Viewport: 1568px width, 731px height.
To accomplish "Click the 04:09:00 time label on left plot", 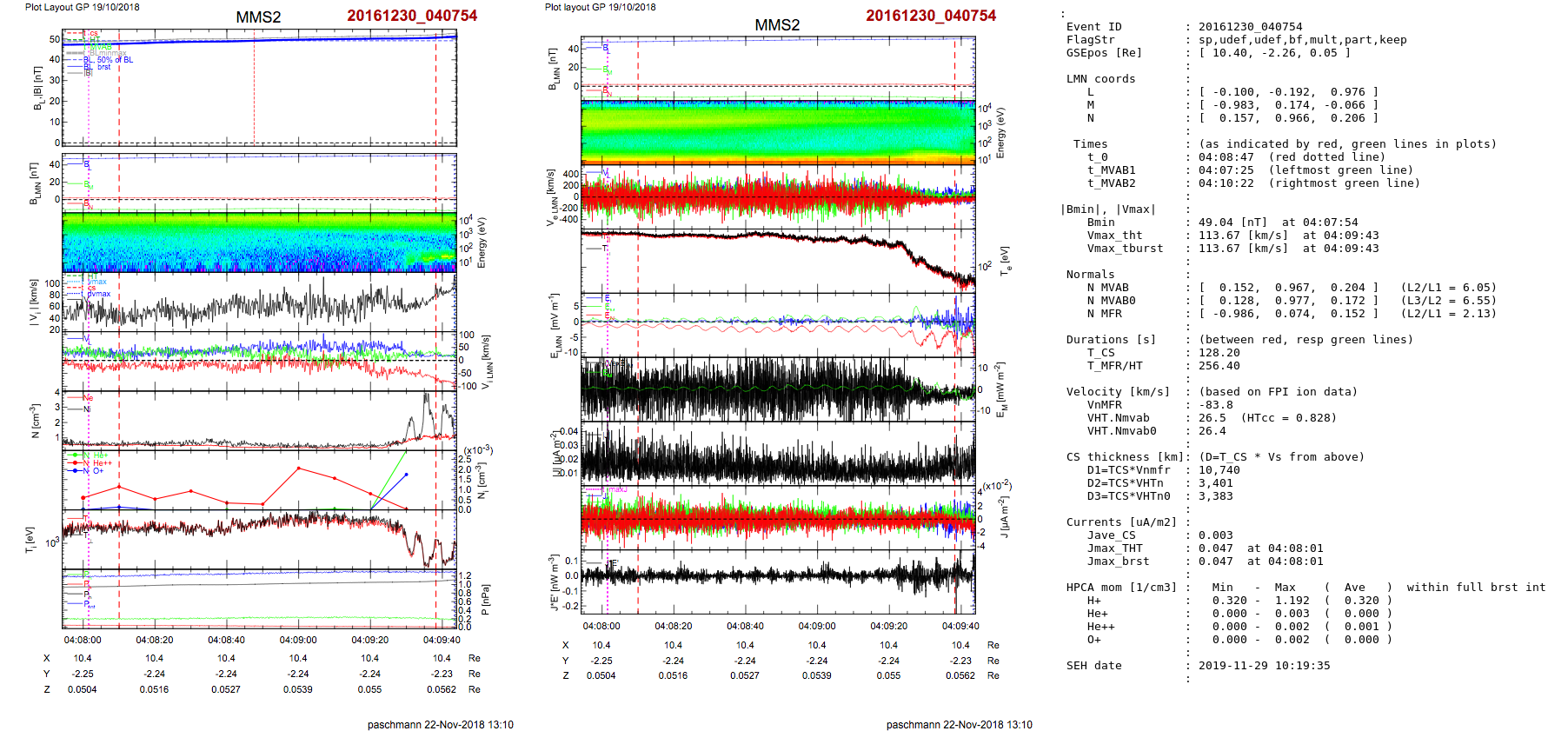I will point(298,640).
